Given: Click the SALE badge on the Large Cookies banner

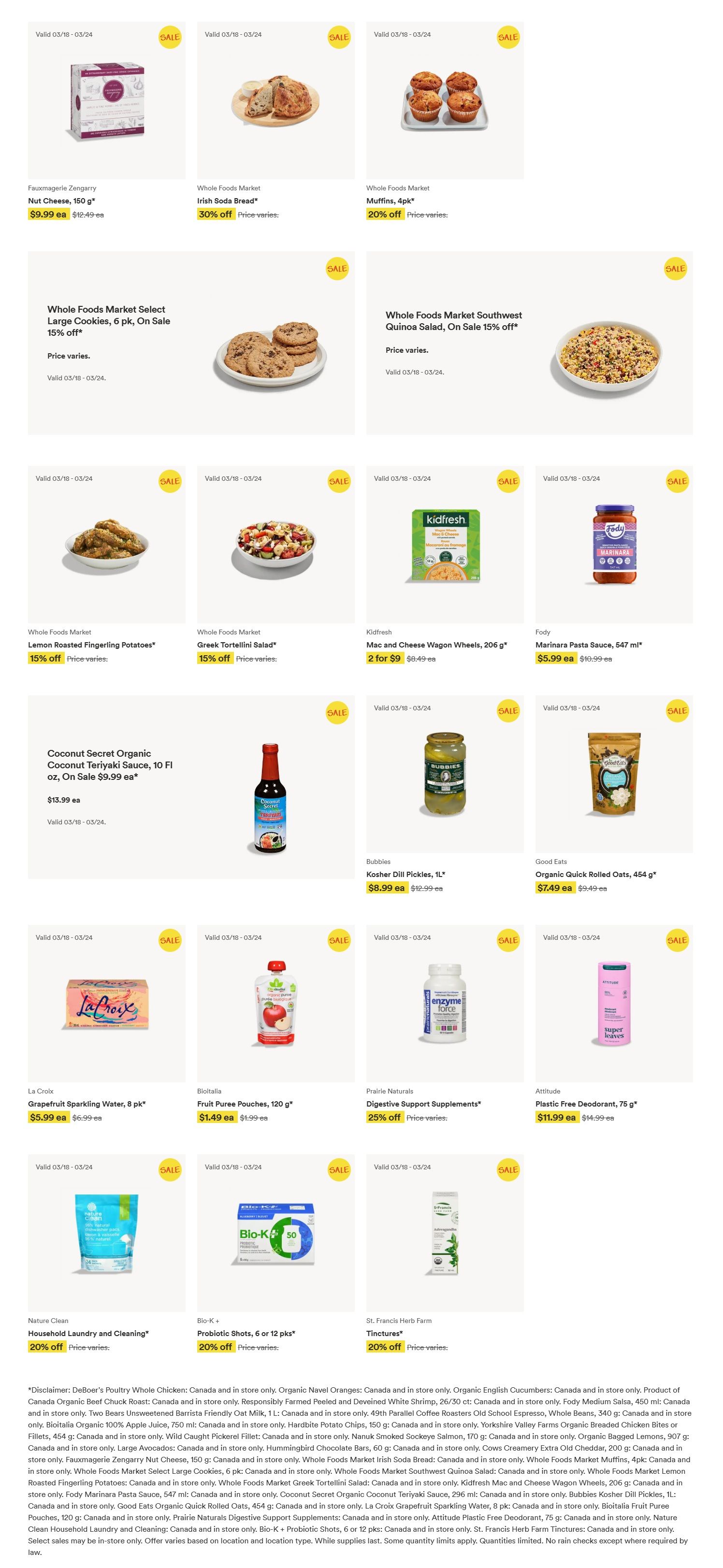Looking at the screenshot, I should tap(336, 269).
